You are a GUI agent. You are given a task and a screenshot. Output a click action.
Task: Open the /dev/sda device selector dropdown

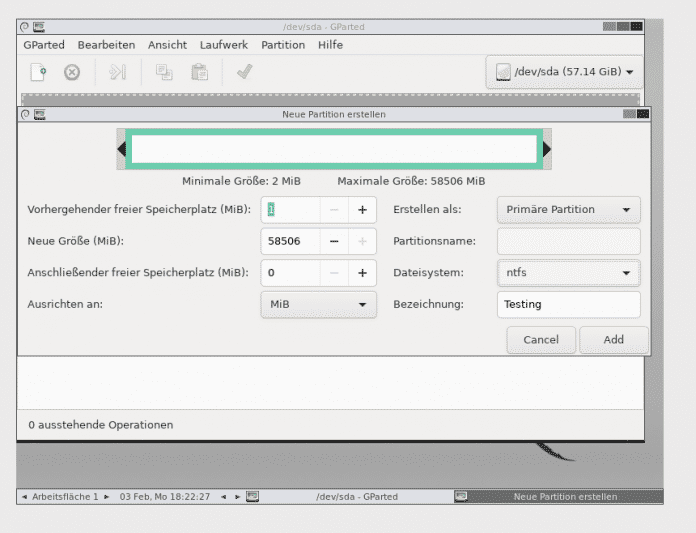[565, 72]
